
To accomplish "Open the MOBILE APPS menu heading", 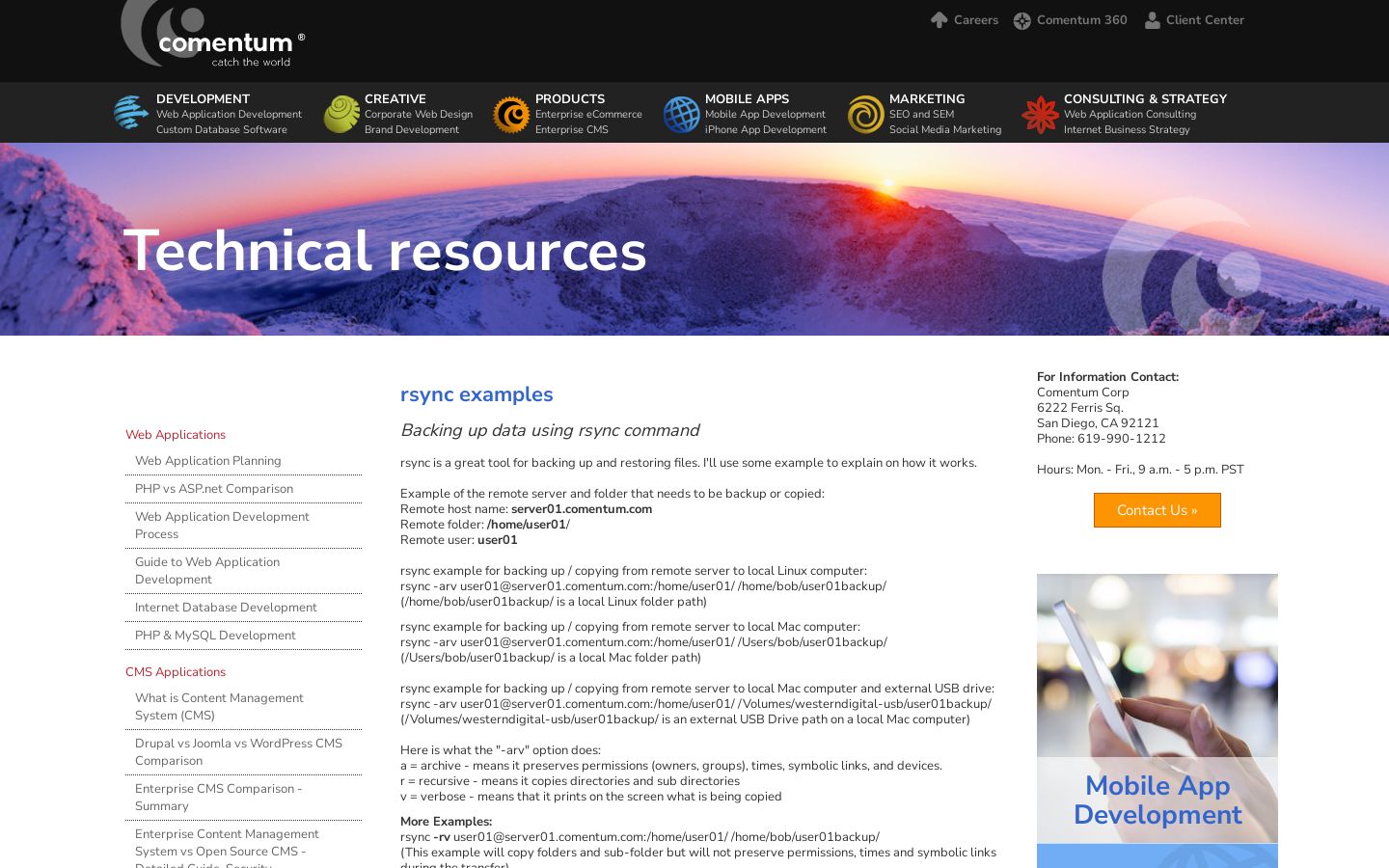I will [747, 99].
